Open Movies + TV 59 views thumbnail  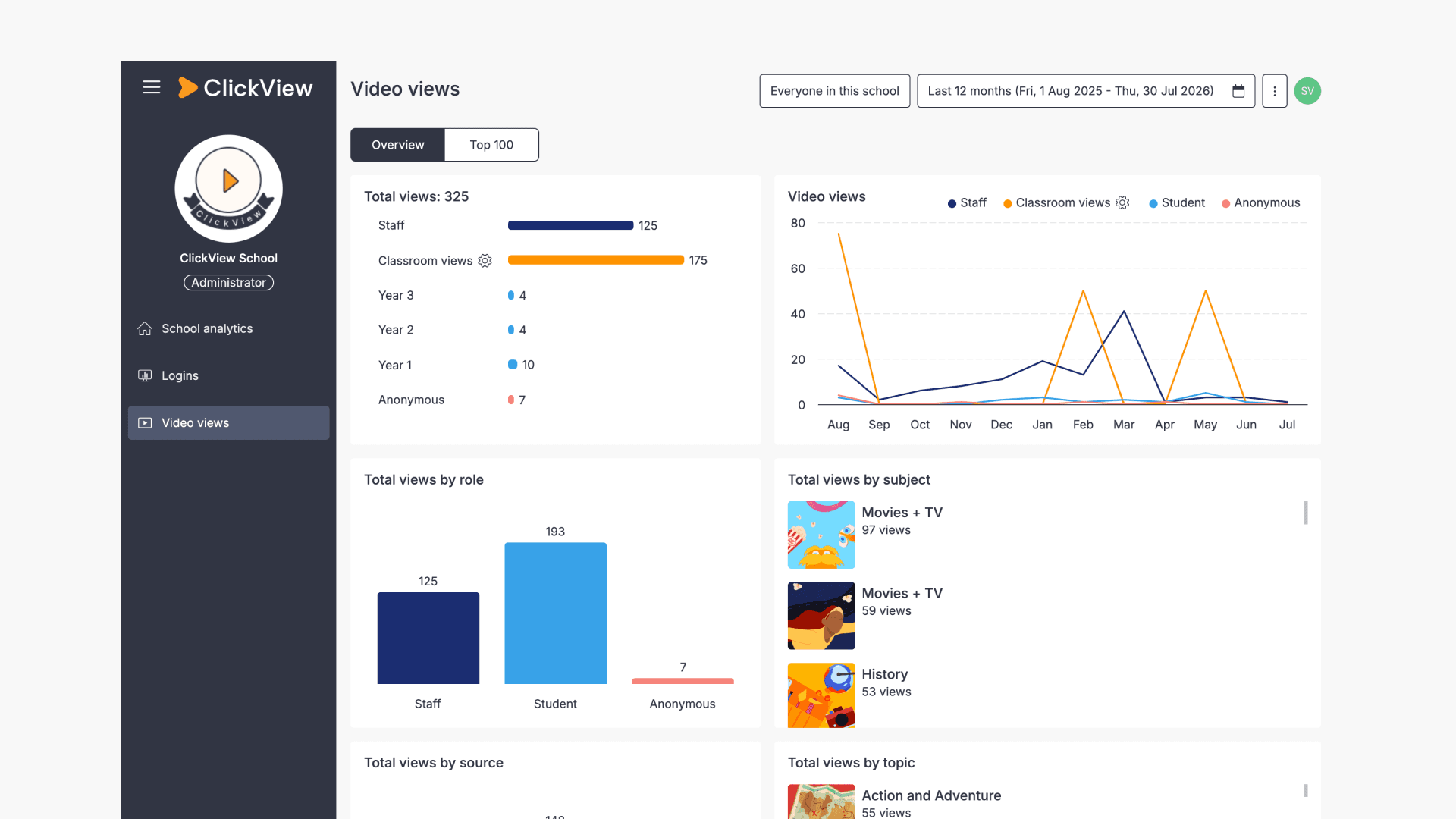point(821,616)
